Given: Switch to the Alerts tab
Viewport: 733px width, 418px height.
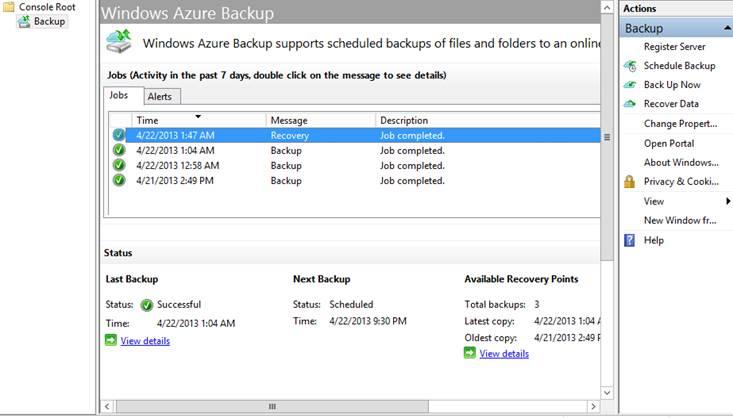Looking at the screenshot, I should (160, 97).
